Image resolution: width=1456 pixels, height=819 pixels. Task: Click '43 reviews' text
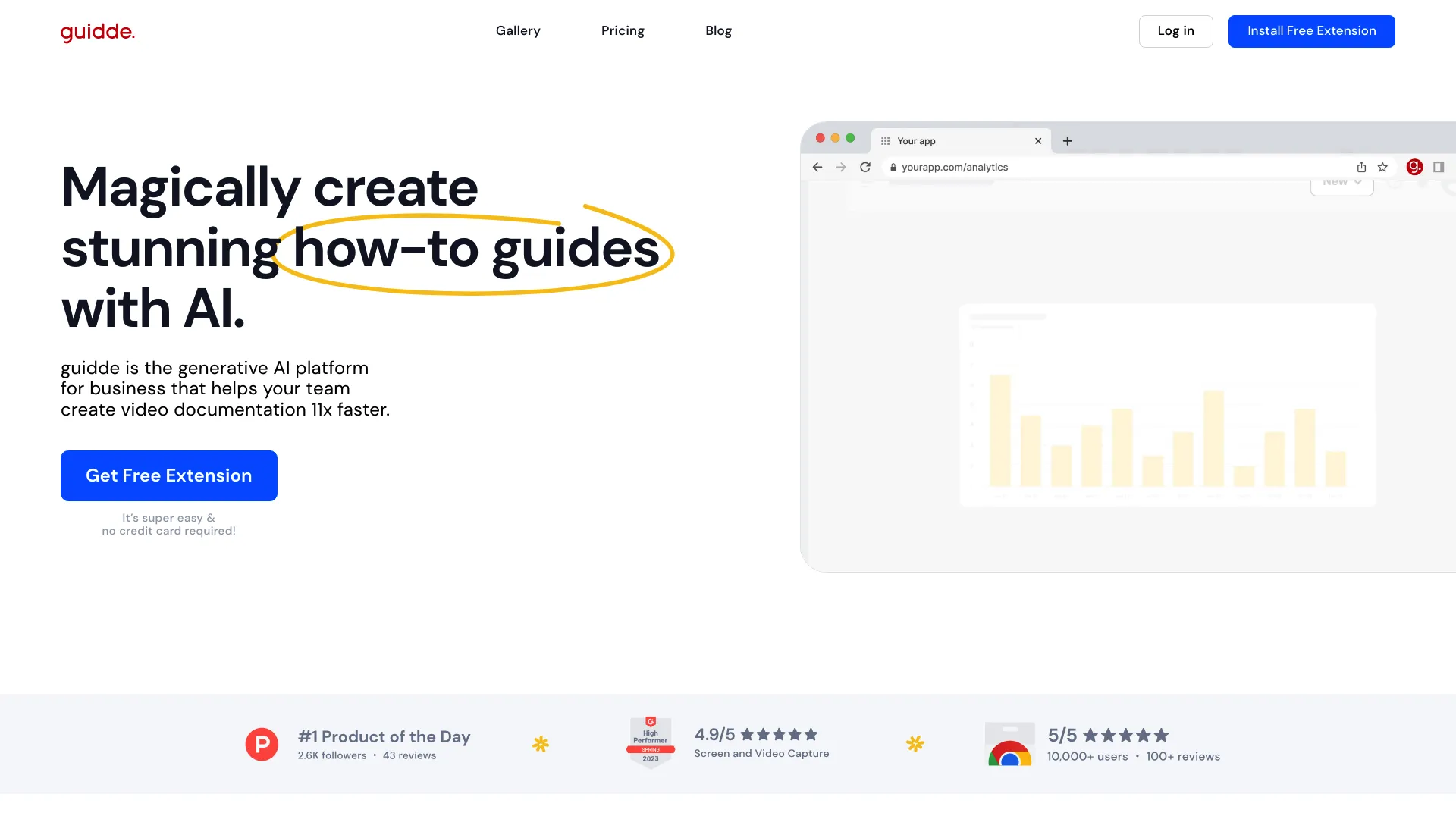pyautogui.click(x=409, y=755)
